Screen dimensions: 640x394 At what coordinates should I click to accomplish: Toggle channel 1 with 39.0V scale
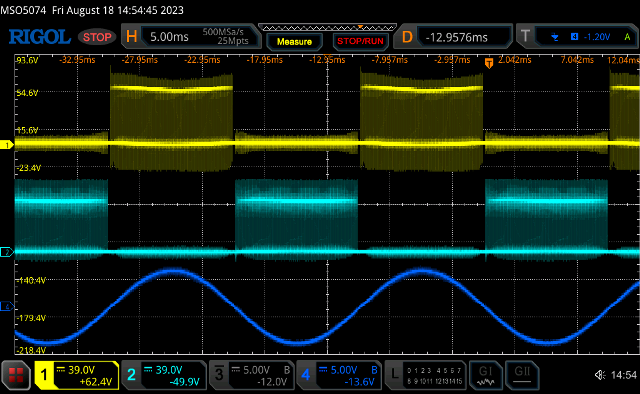[x=76, y=375]
